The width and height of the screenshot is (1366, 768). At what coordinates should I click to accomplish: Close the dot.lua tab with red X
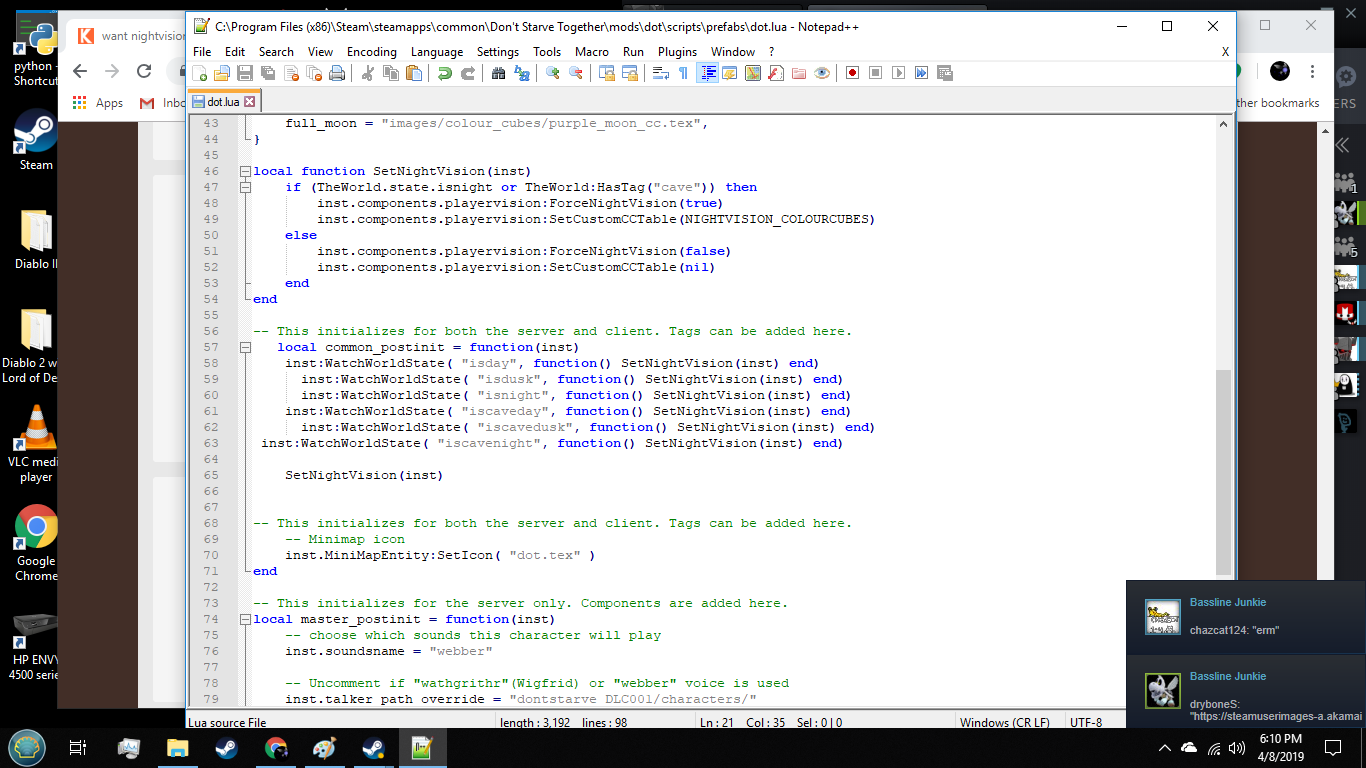point(250,102)
